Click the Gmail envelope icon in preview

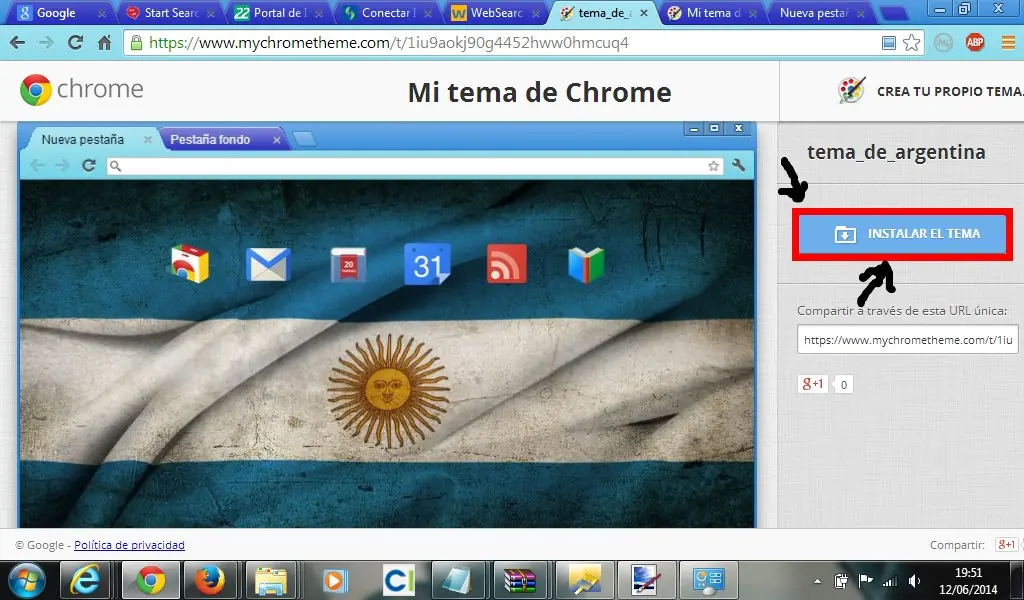pyautogui.click(x=268, y=264)
